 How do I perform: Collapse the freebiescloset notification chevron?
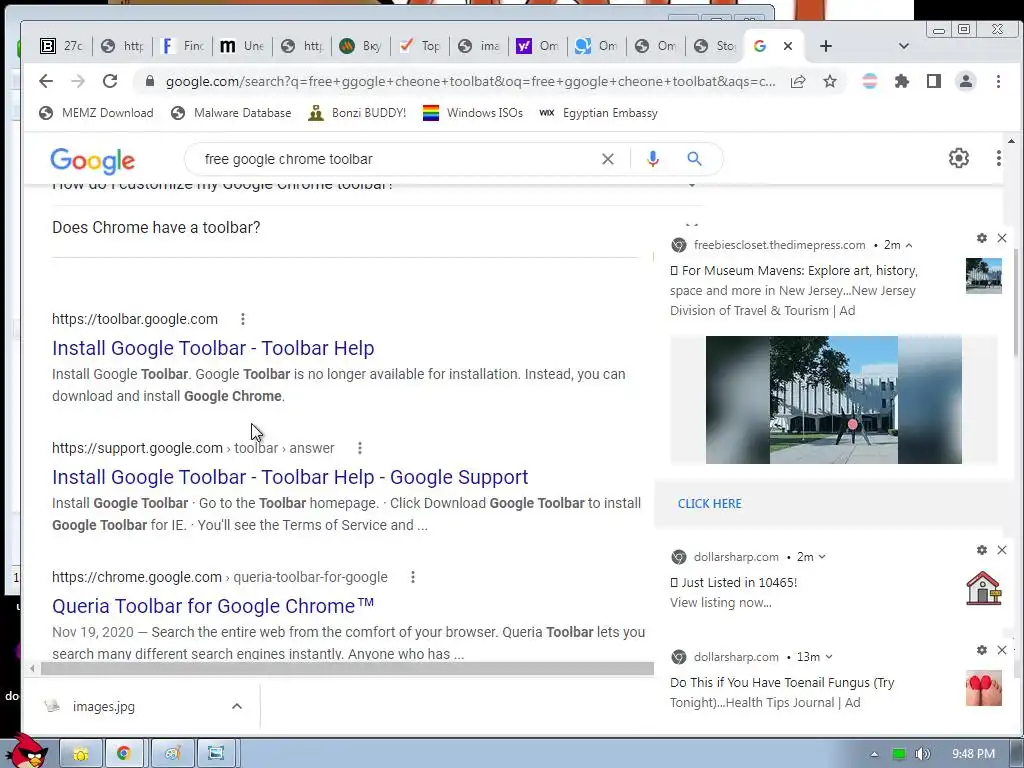point(909,246)
